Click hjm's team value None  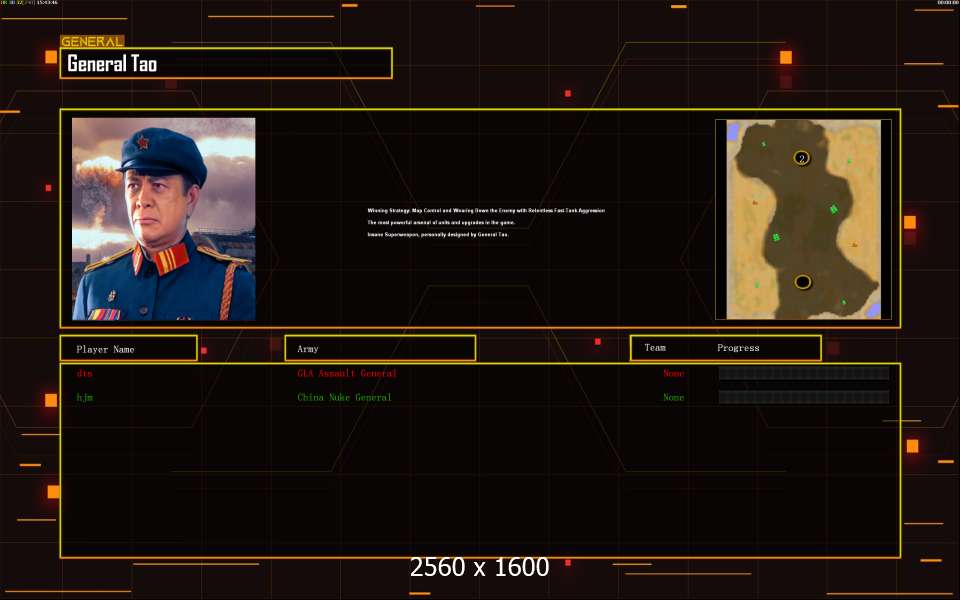tap(673, 397)
